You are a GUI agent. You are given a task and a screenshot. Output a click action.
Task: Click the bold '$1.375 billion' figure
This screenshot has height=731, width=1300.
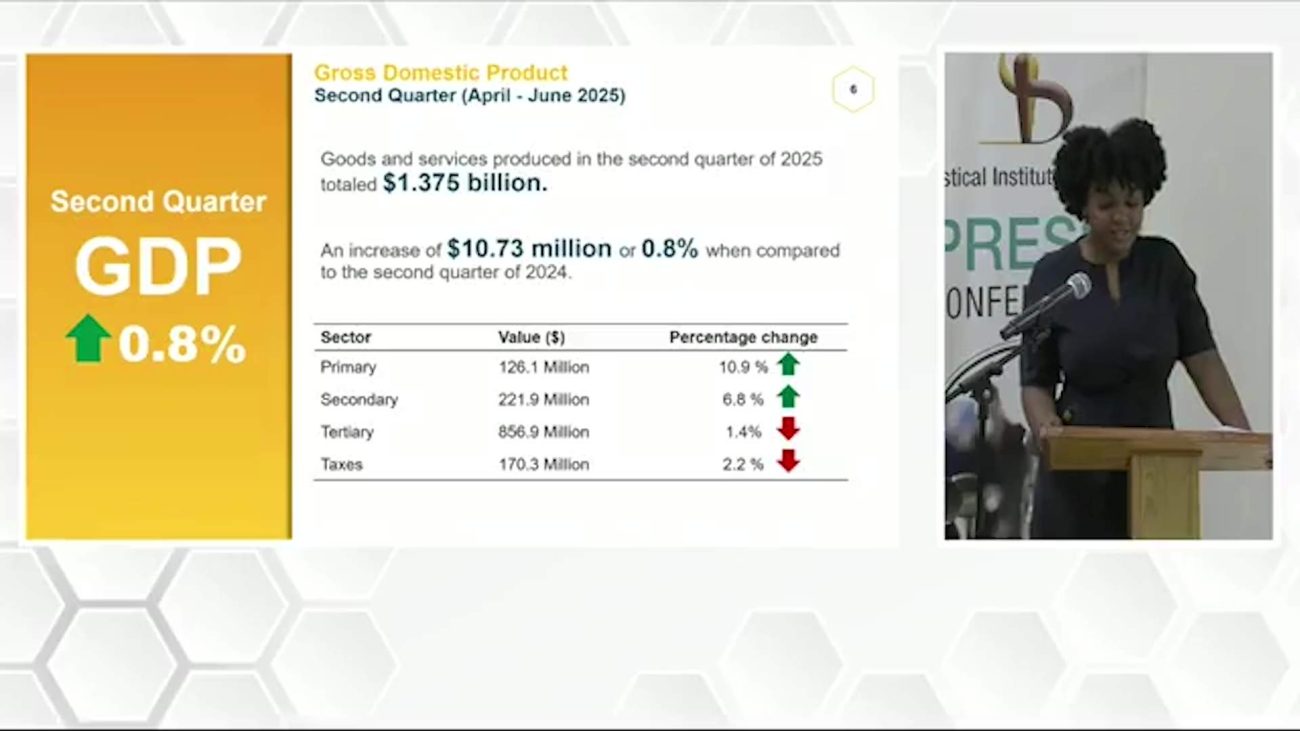tap(465, 184)
